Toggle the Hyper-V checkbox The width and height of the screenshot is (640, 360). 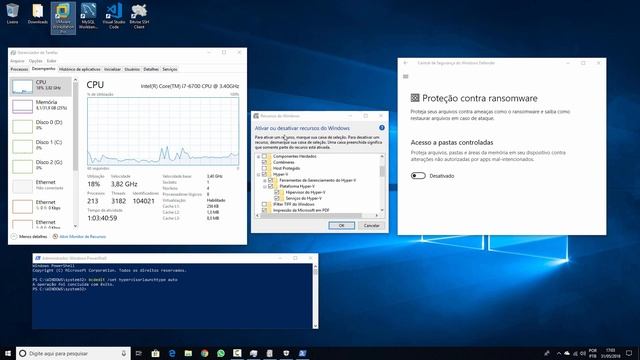[264, 174]
